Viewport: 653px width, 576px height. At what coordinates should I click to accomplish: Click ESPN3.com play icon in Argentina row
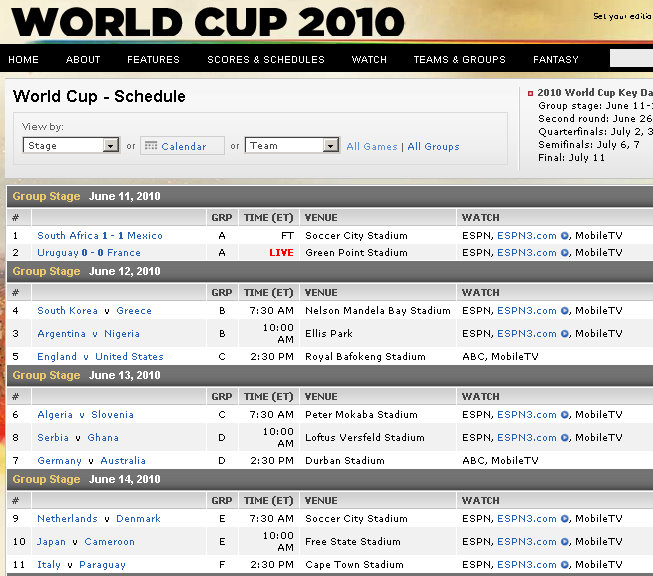point(564,334)
